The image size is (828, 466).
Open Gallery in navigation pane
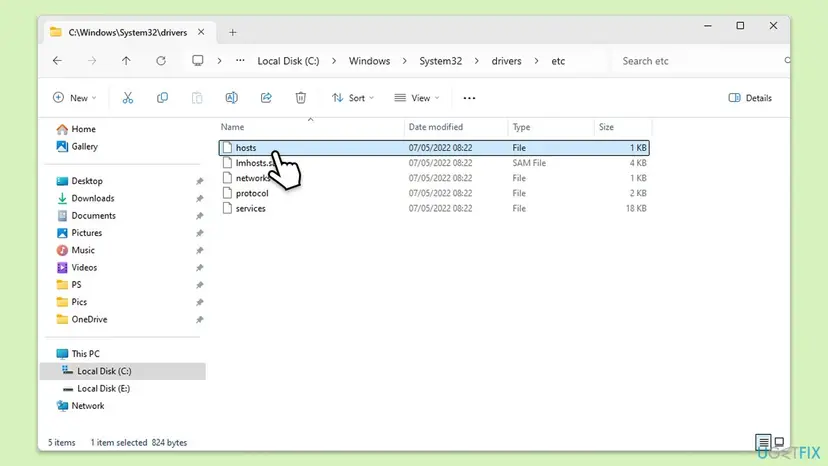click(x=77, y=146)
